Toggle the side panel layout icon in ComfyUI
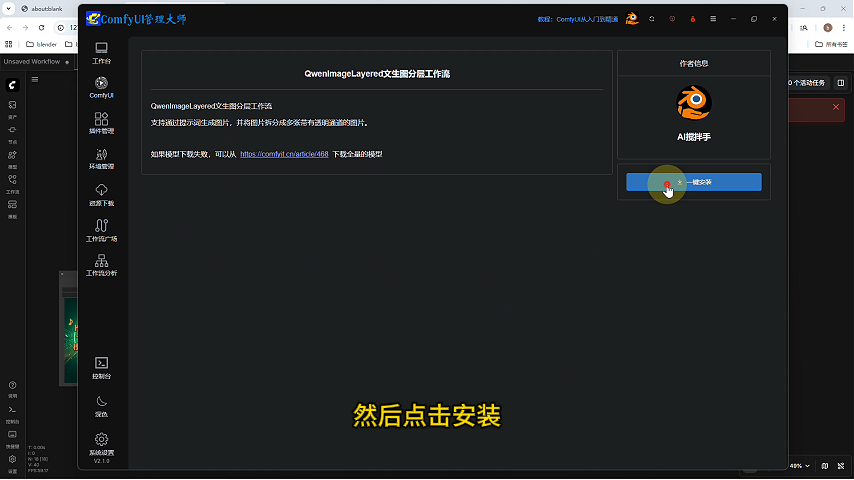The height and width of the screenshot is (480, 854). pyautogui.click(x=841, y=83)
